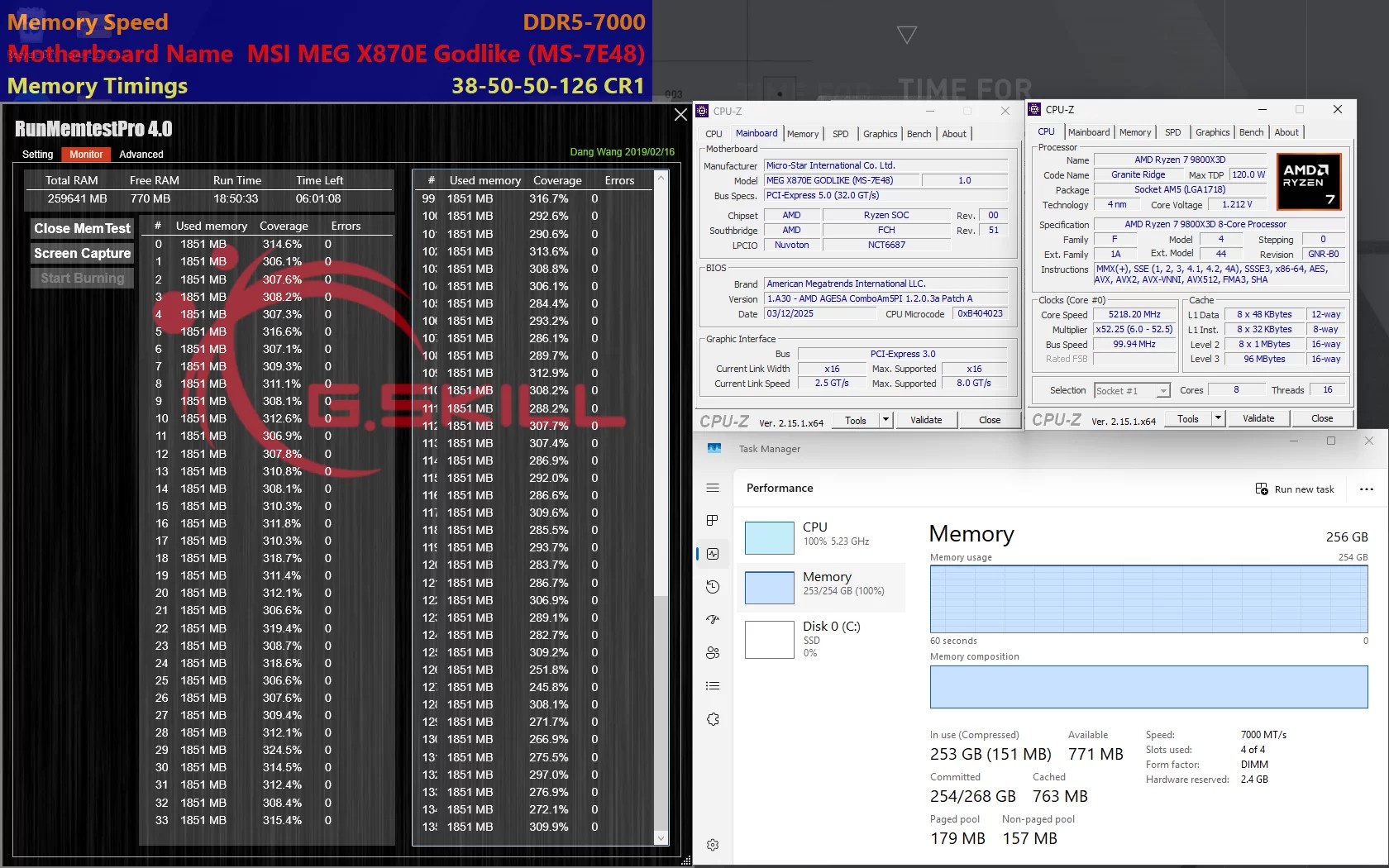Select the Details view icon
Screen dimensions: 1389x868
pos(712,685)
